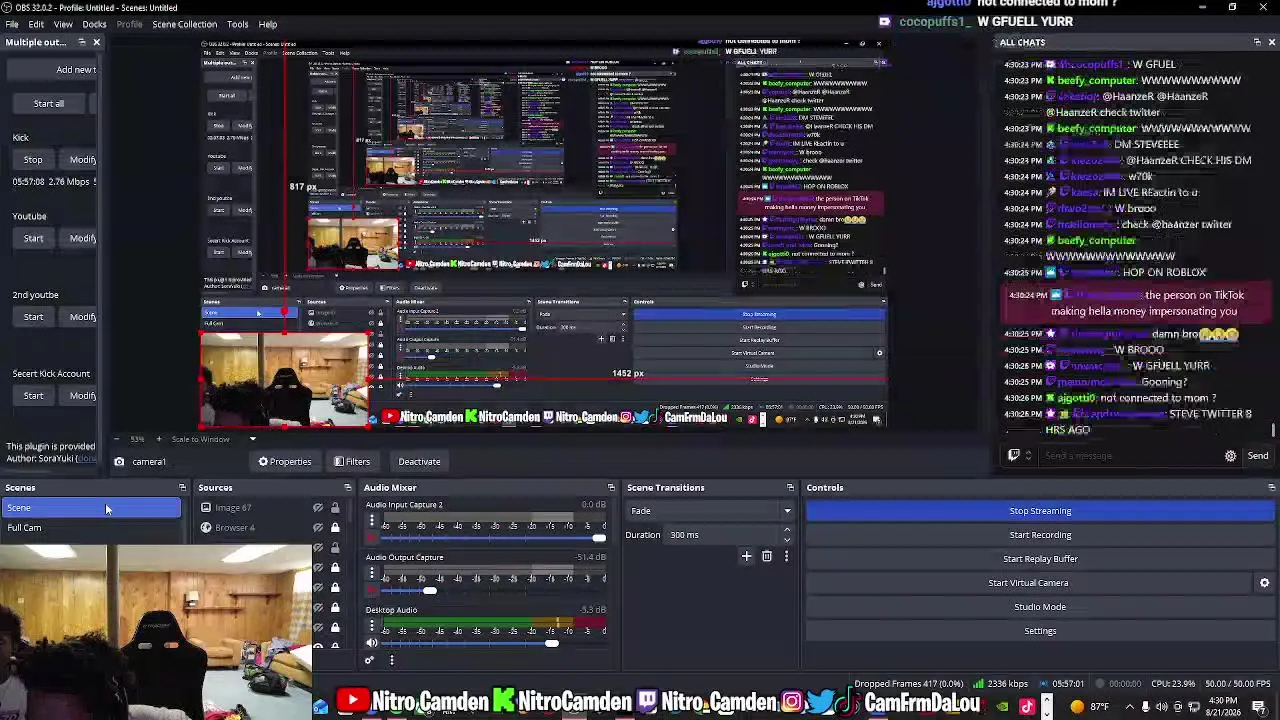The image size is (1280, 720).
Task: Toggle lock on Image 67 source
Action: pos(335,508)
